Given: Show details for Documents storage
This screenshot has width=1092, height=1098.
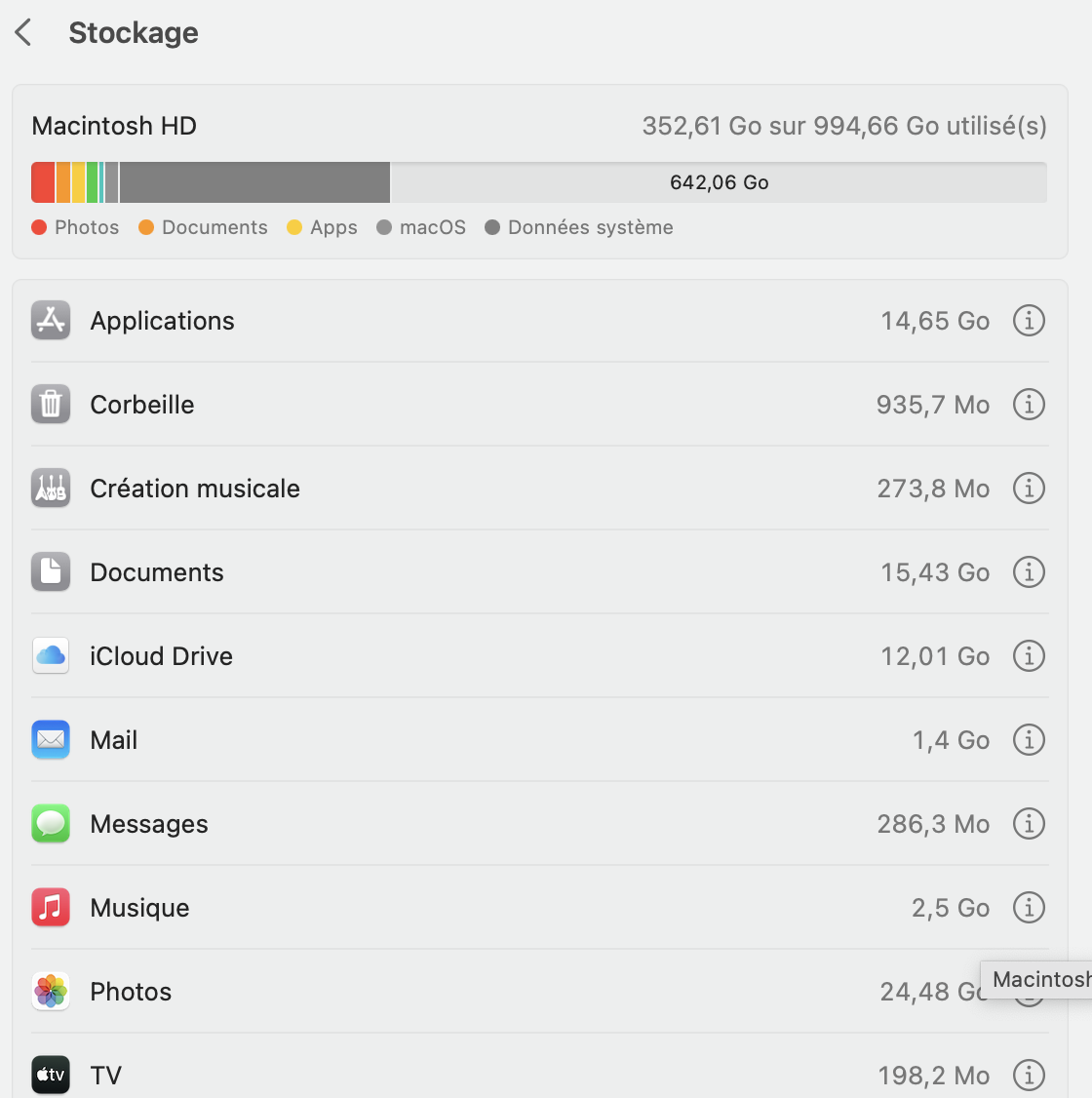Looking at the screenshot, I should point(1029,571).
